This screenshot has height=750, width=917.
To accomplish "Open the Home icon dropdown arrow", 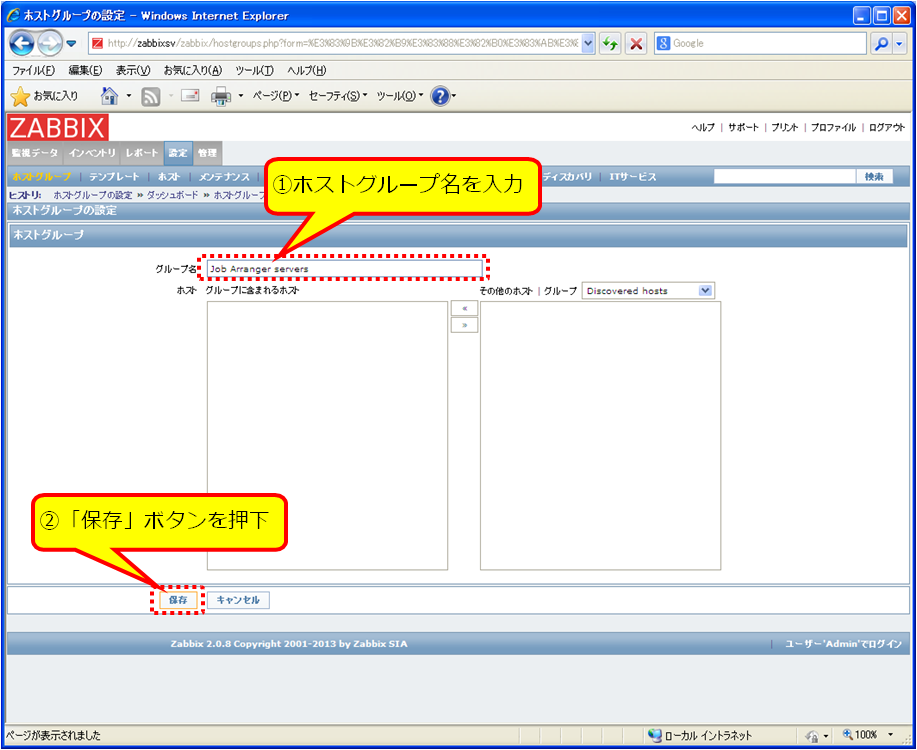I will (x=129, y=96).
